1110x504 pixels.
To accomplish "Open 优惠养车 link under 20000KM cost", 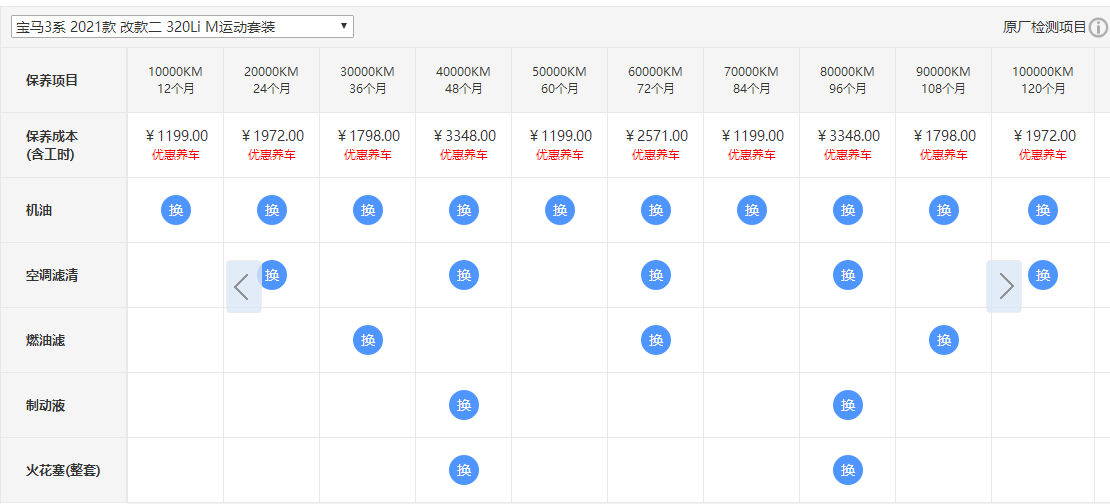I will click(x=272, y=155).
